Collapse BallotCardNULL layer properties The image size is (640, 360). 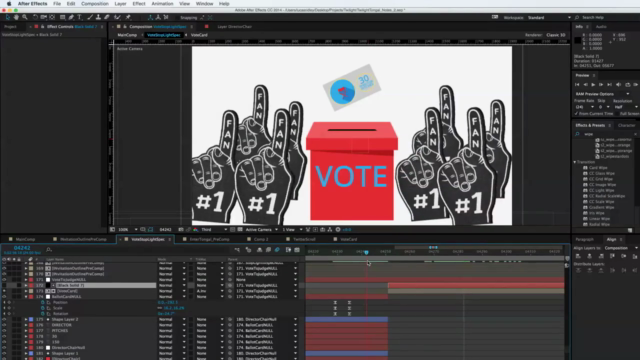pyautogui.click(x=26, y=297)
